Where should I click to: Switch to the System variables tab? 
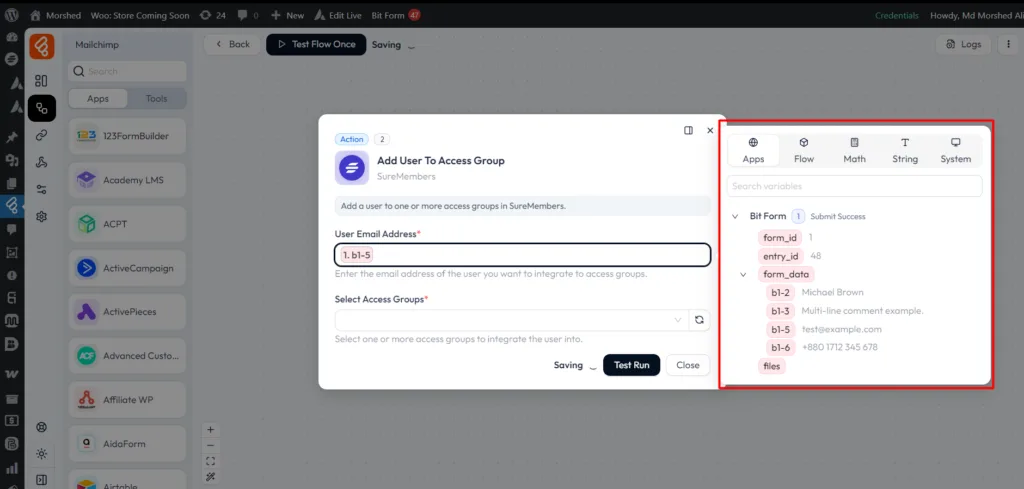coord(955,150)
